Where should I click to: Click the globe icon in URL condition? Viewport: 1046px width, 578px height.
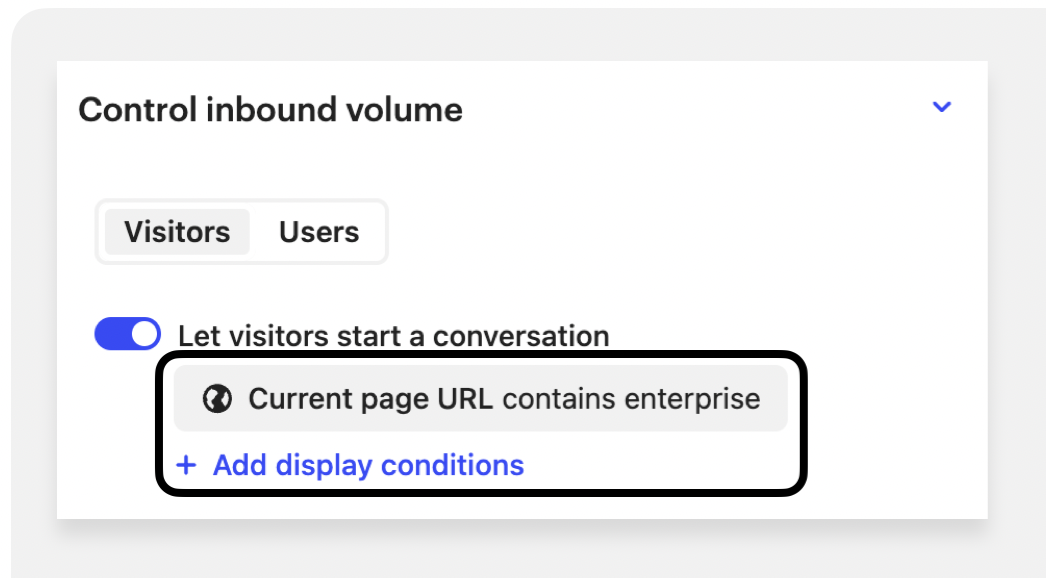point(216,399)
